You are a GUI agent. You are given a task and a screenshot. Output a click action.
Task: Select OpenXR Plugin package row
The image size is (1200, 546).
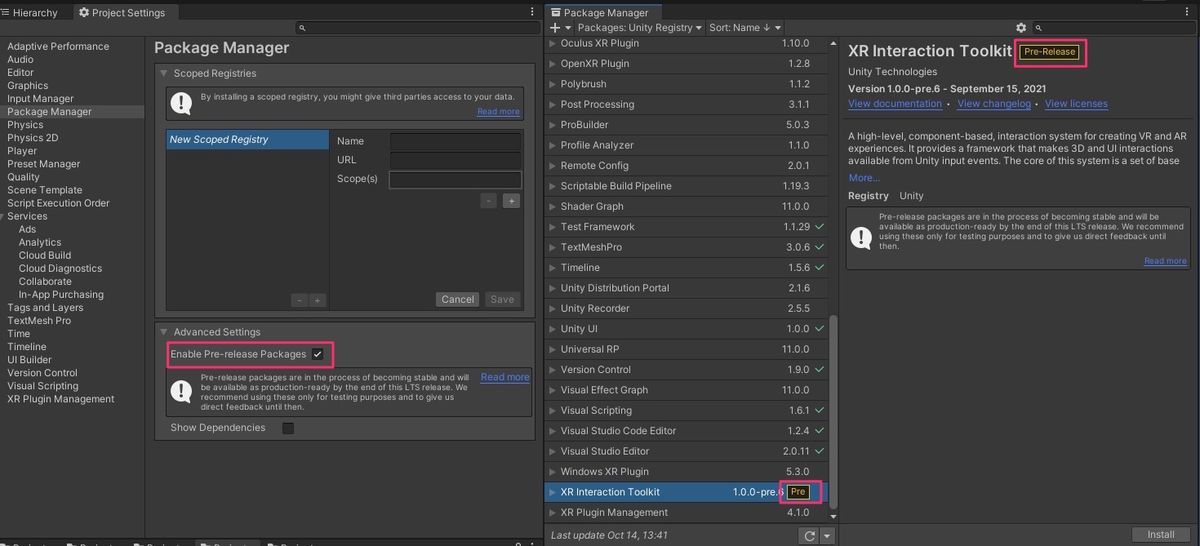tap(686, 64)
